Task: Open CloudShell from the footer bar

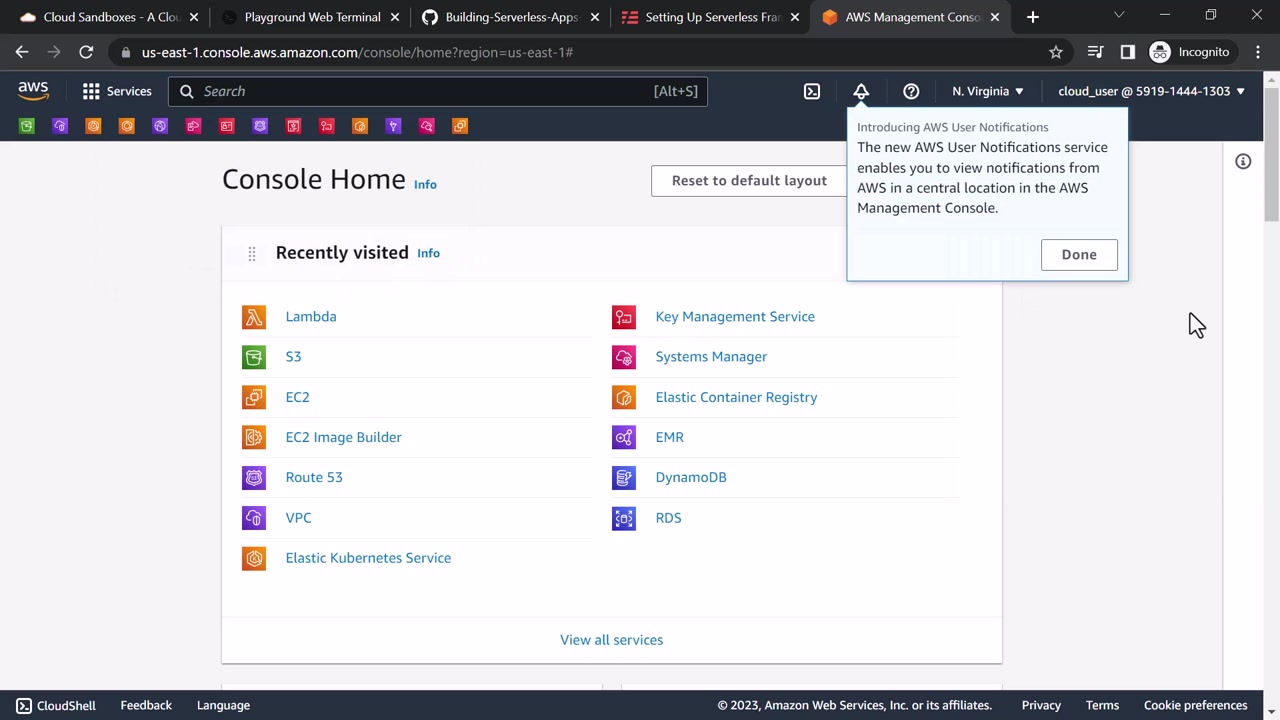Action: click(x=56, y=705)
